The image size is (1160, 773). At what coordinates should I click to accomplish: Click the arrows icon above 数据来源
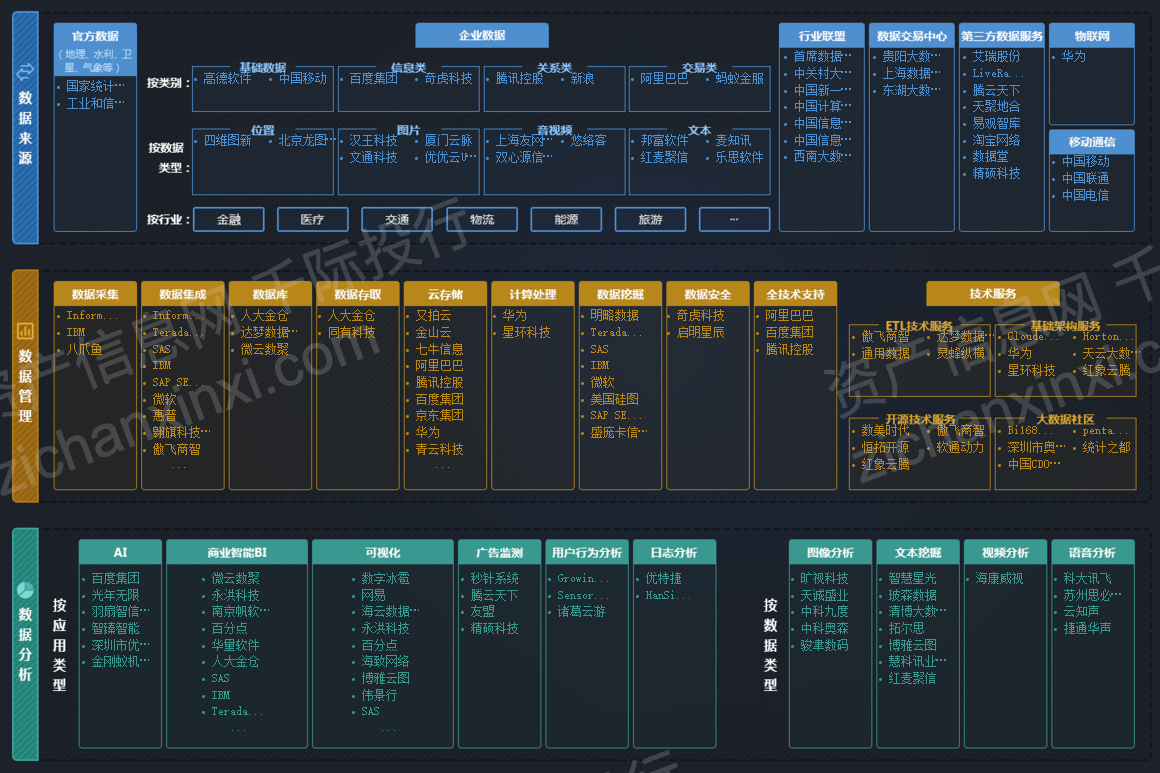[25, 71]
